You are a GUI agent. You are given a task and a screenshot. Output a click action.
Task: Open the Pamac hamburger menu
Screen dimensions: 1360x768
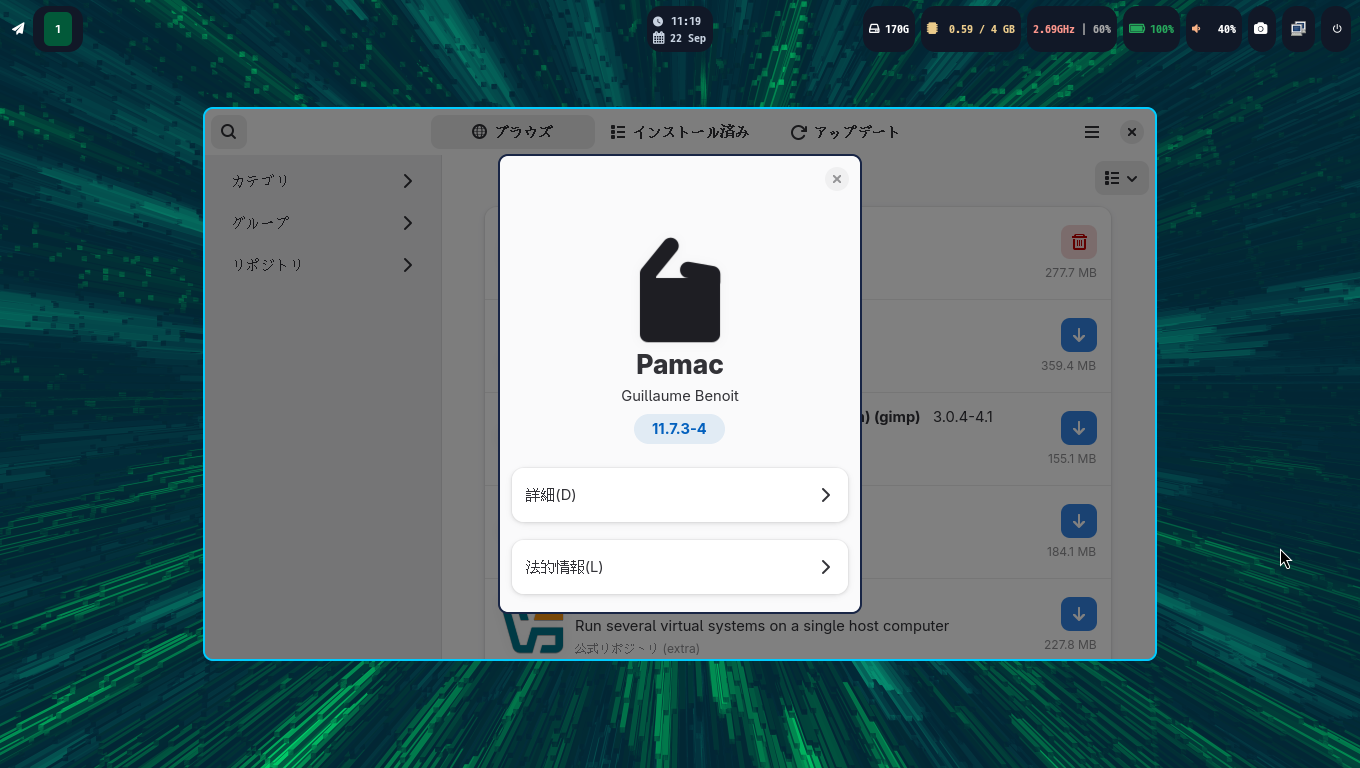coord(1092,132)
